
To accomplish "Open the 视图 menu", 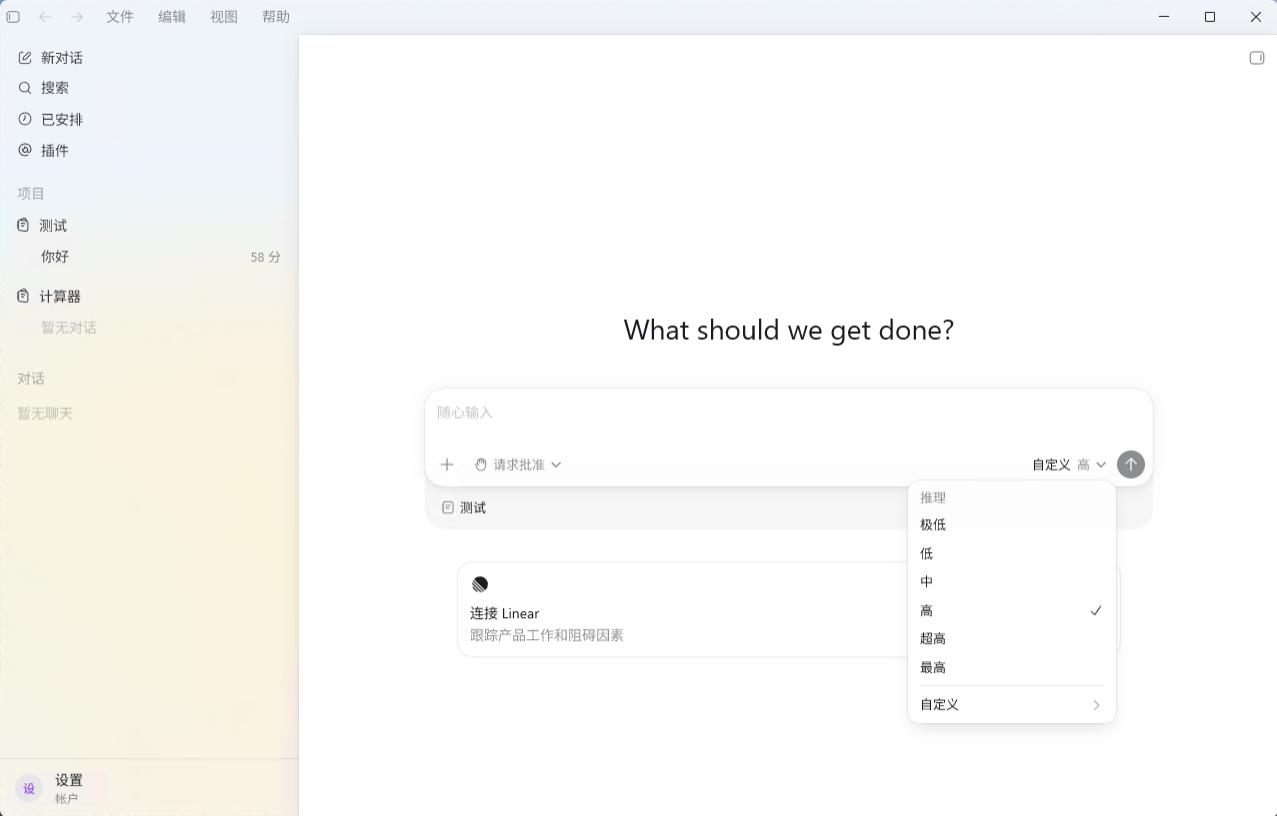I will (224, 17).
